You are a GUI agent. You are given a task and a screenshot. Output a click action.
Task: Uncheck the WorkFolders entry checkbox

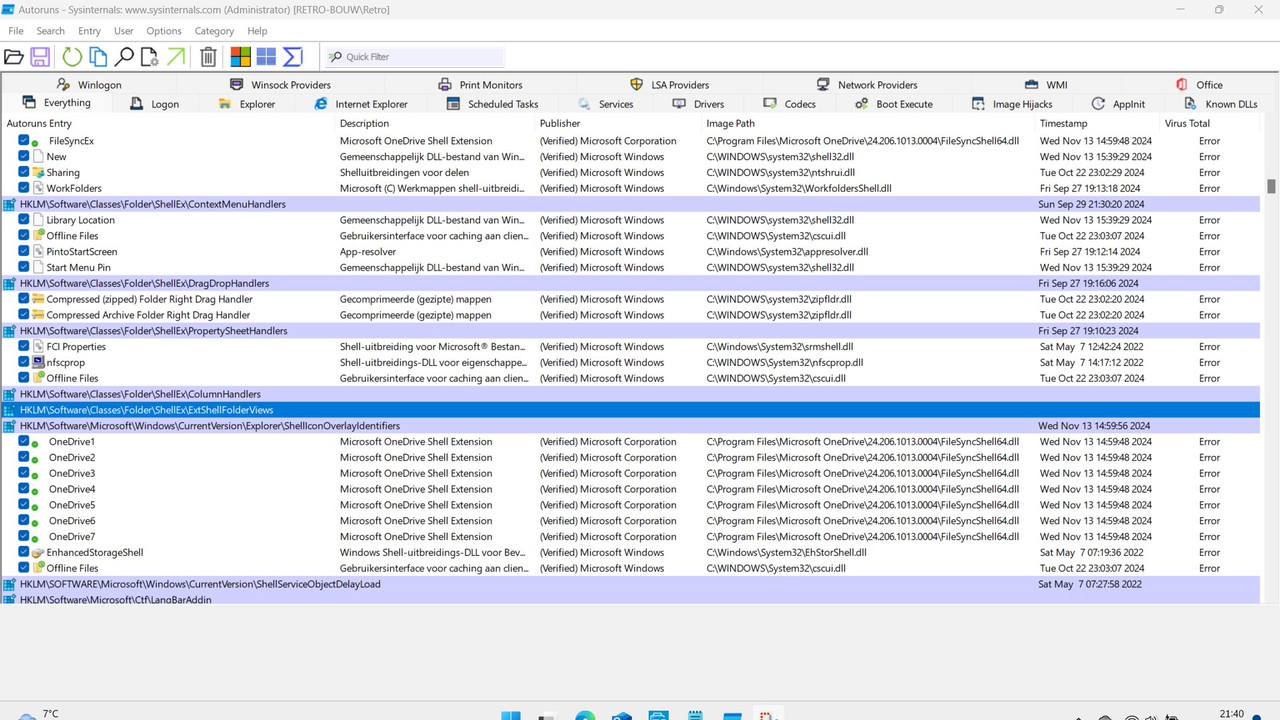24,188
